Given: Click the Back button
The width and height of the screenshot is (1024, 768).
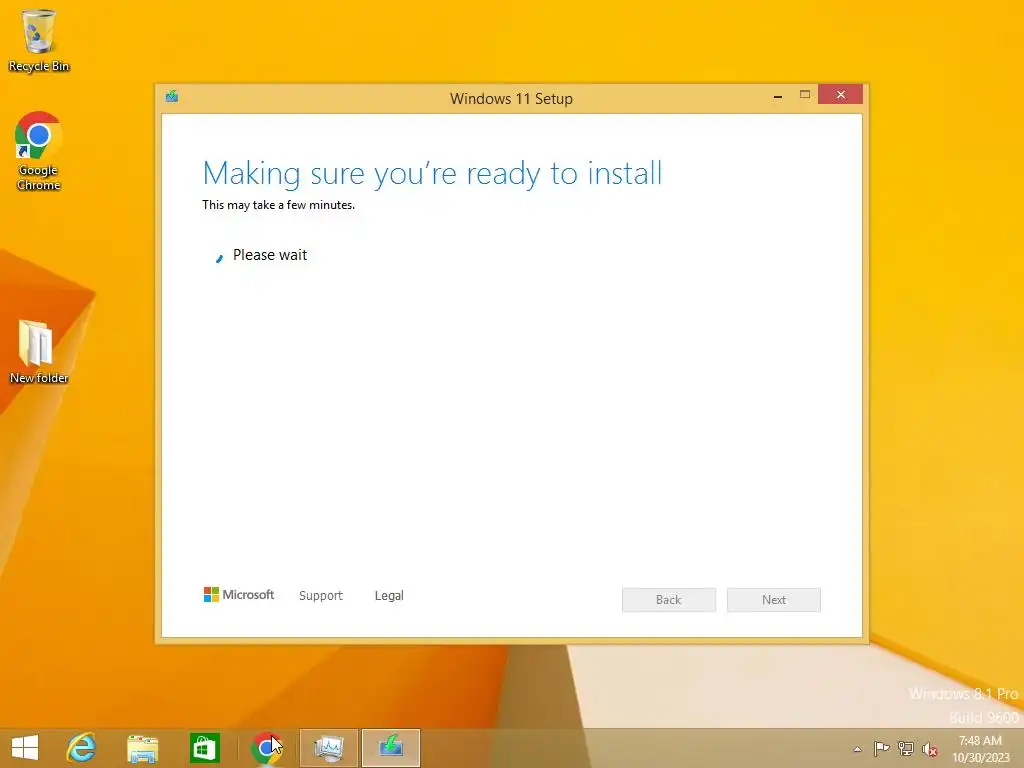Looking at the screenshot, I should 669,600.
